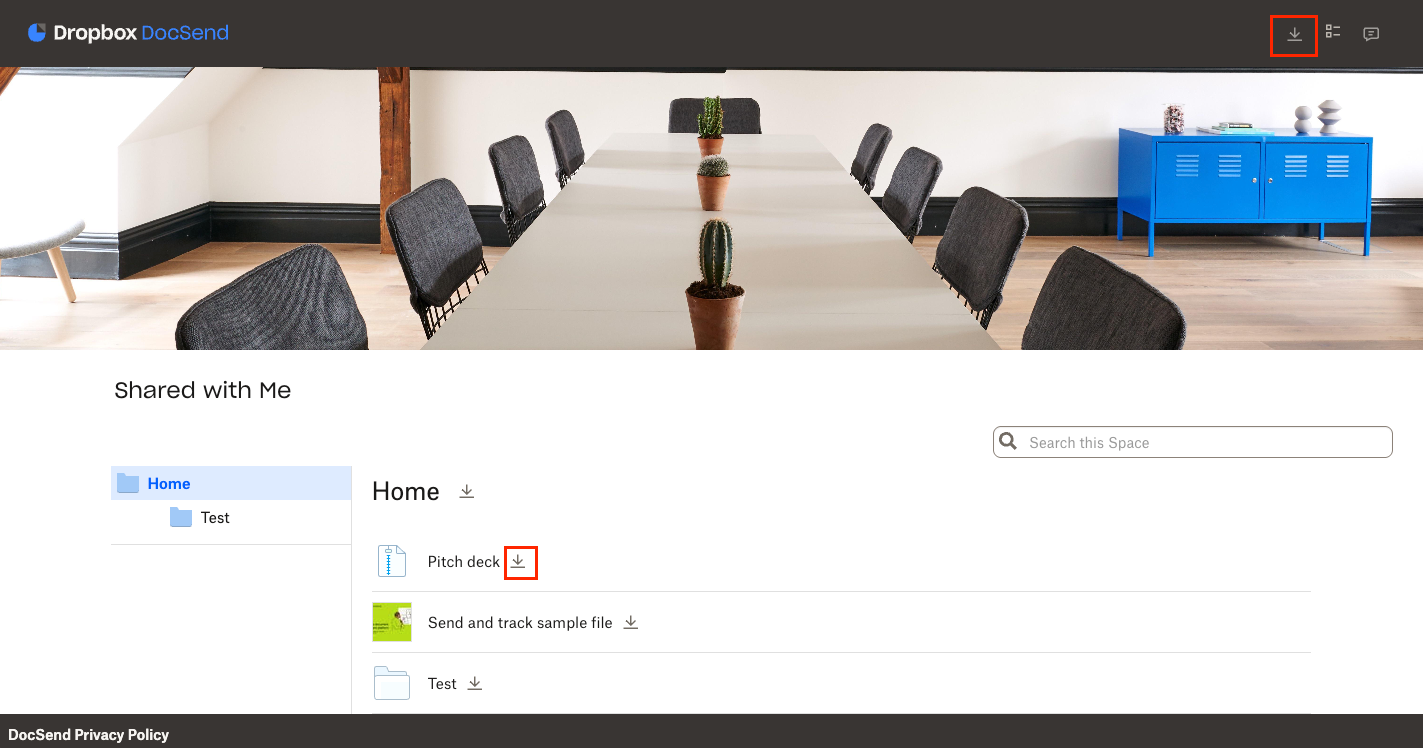The height and width of the screenshot is (748, 1423).
Task: Click the Search this Space field
Action: point(1193,442)
